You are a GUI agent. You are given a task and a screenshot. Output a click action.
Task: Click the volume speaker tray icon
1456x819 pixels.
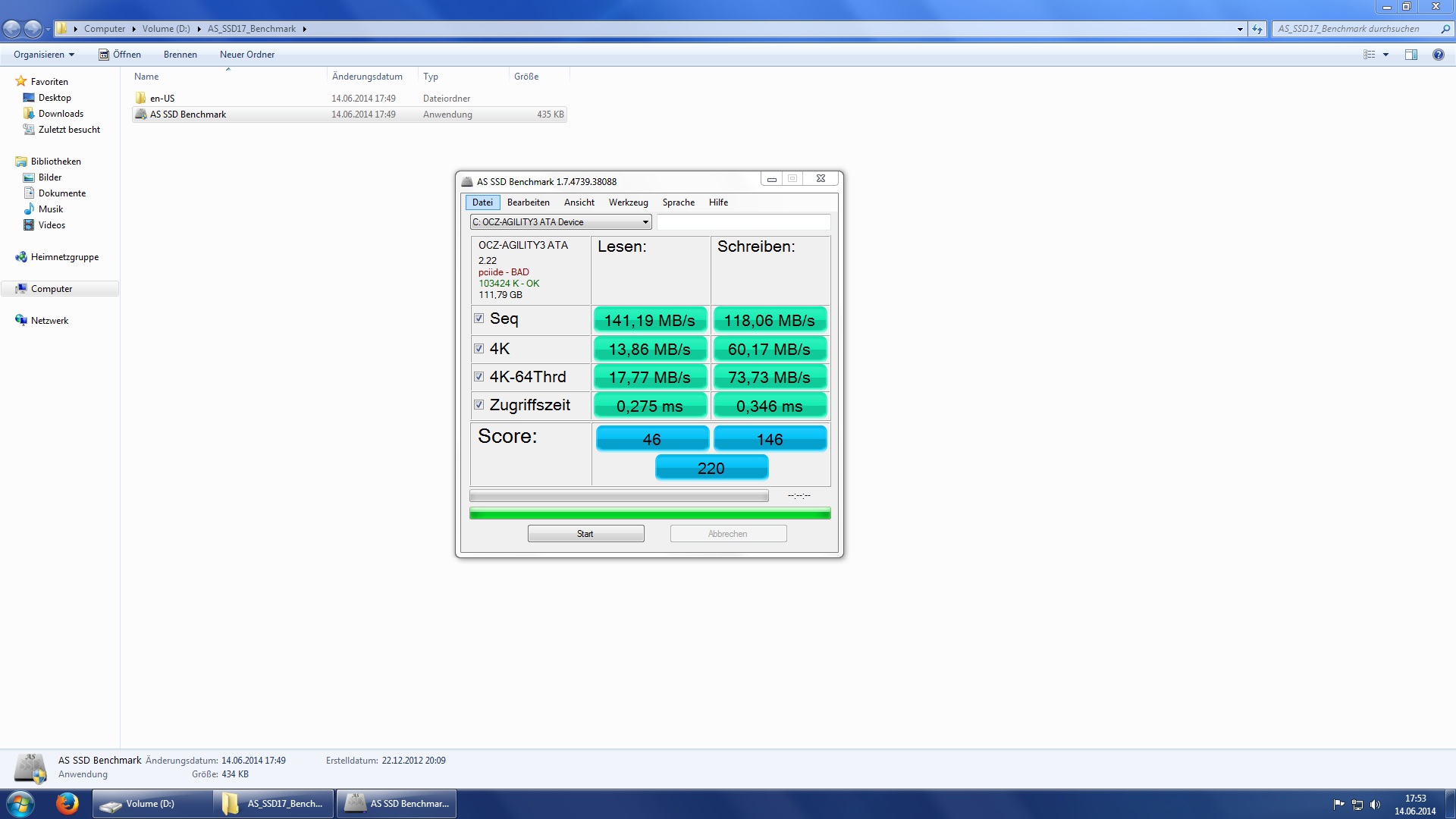click(1376, 805)
